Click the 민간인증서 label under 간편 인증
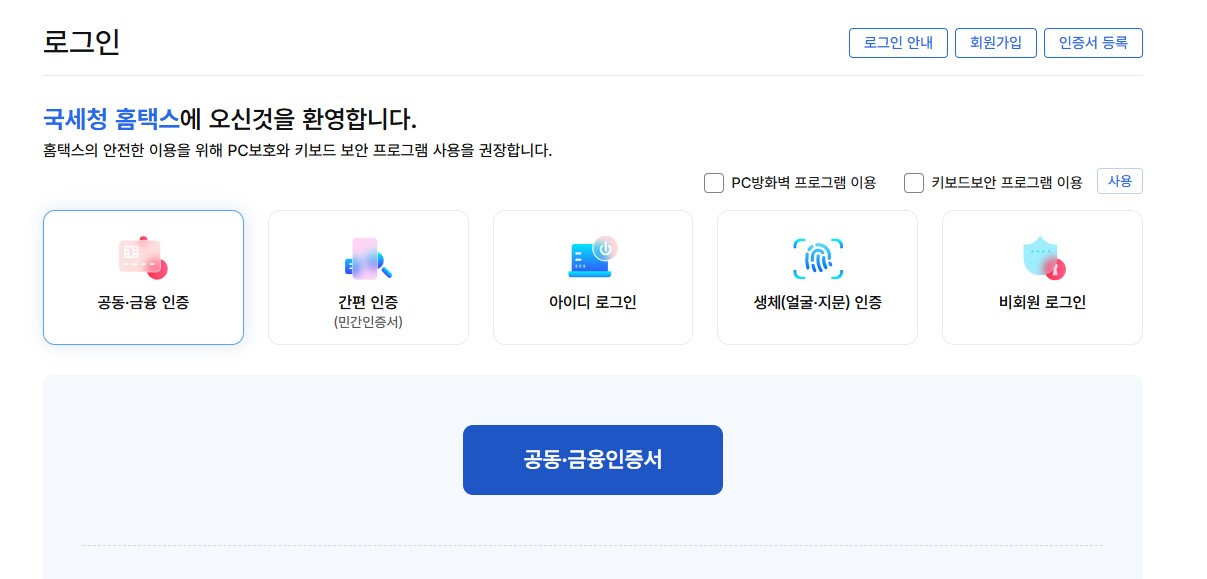 368,323
